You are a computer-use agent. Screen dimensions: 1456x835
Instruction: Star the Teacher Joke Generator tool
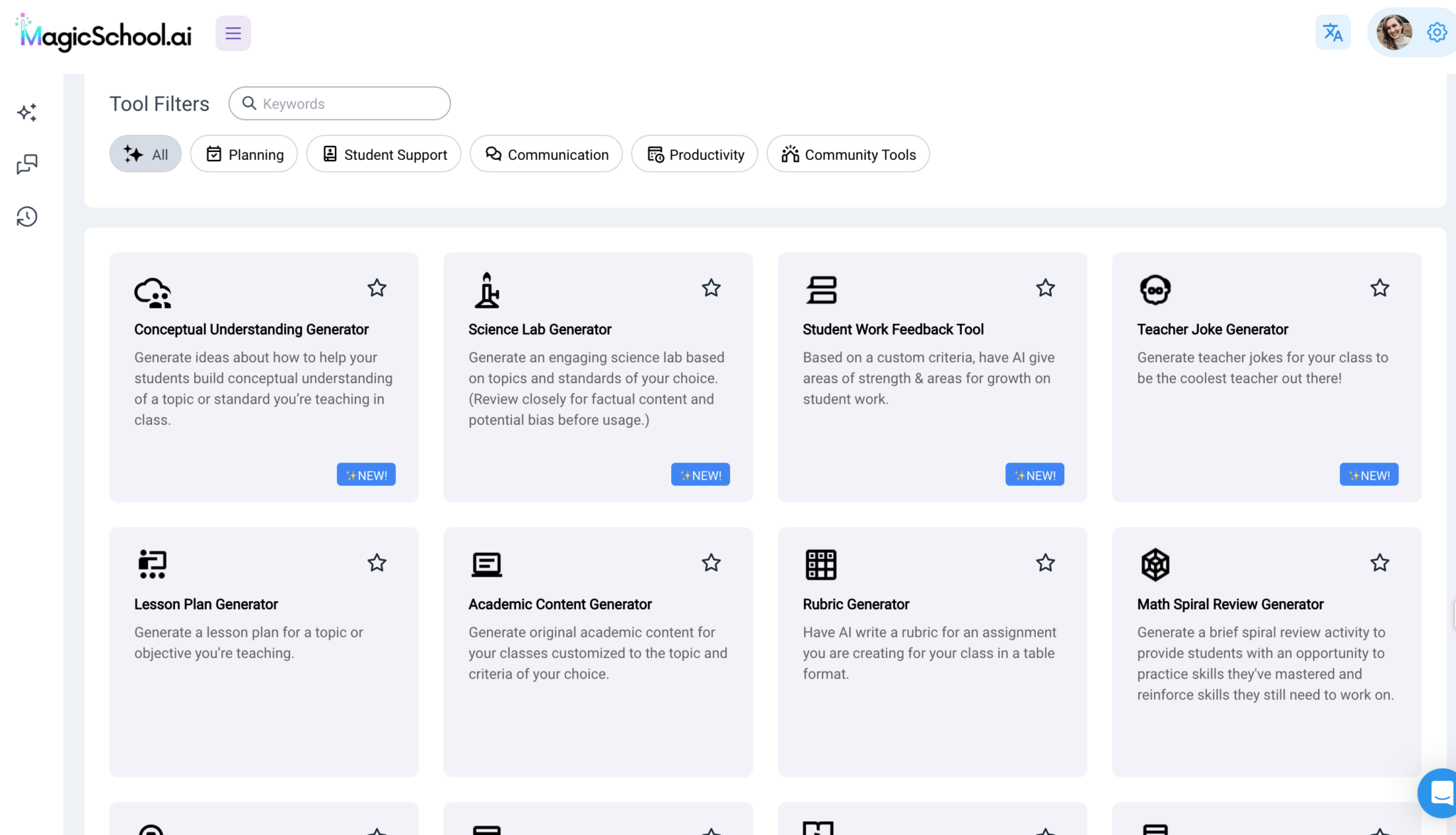click(1379, 288)
